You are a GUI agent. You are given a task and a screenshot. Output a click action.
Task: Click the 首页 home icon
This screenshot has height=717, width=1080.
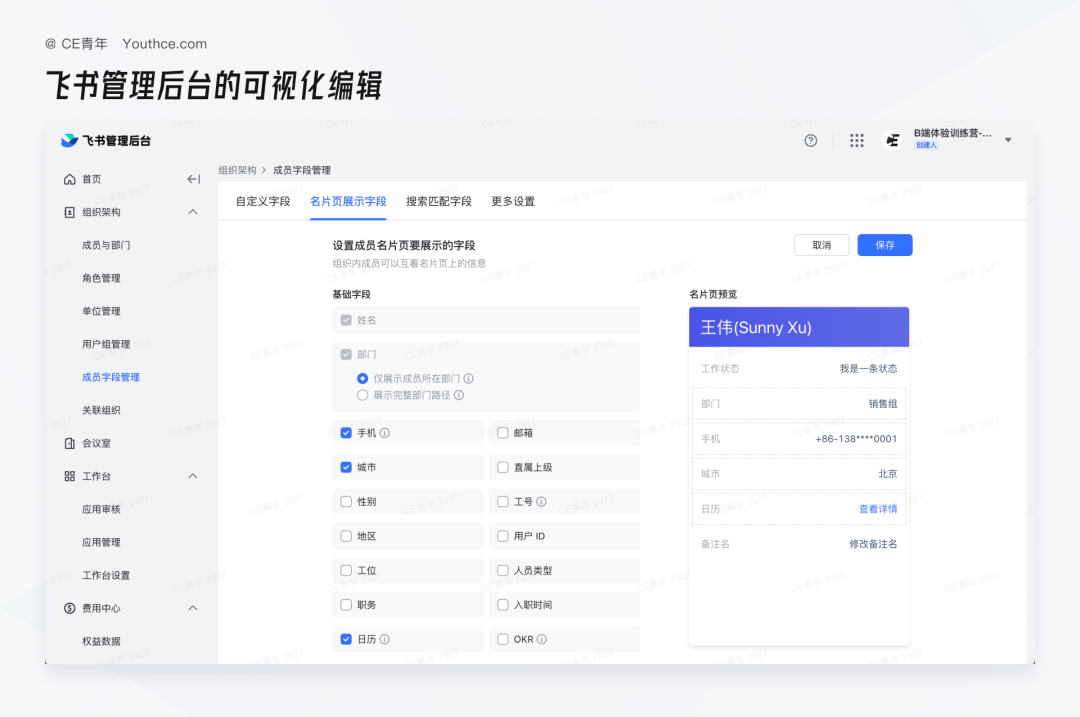pyautogui.click(x=70, y=179)
